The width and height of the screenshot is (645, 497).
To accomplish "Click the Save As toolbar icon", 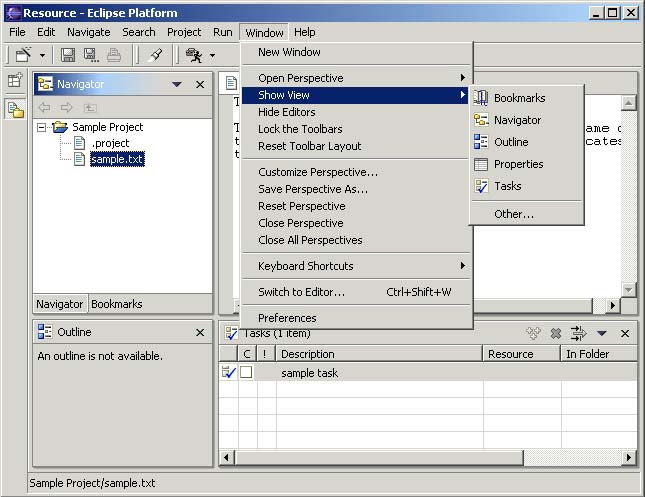I will tap(91, 55).
